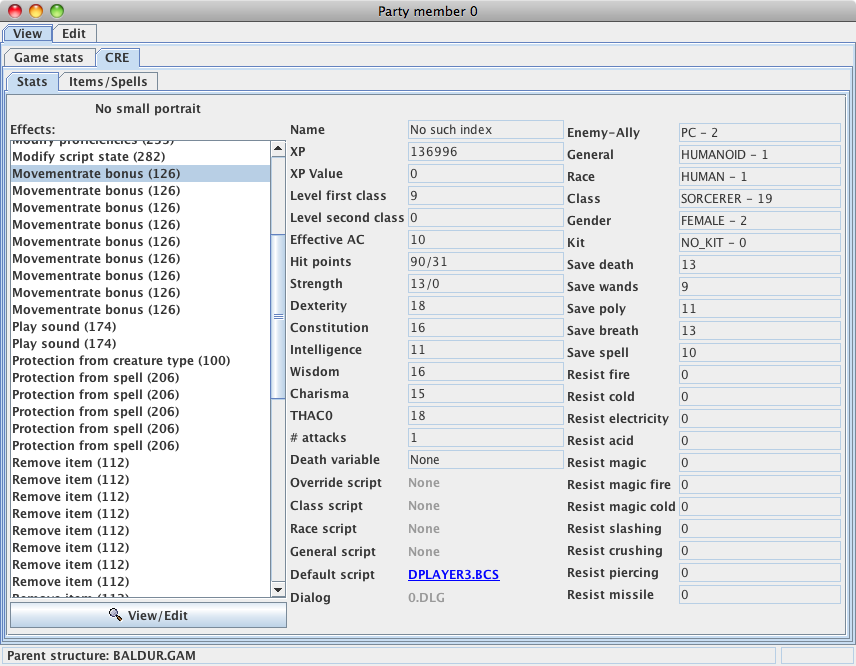Switch to the View tab
Screen dimensions: 856x666
tap(27, 33)
